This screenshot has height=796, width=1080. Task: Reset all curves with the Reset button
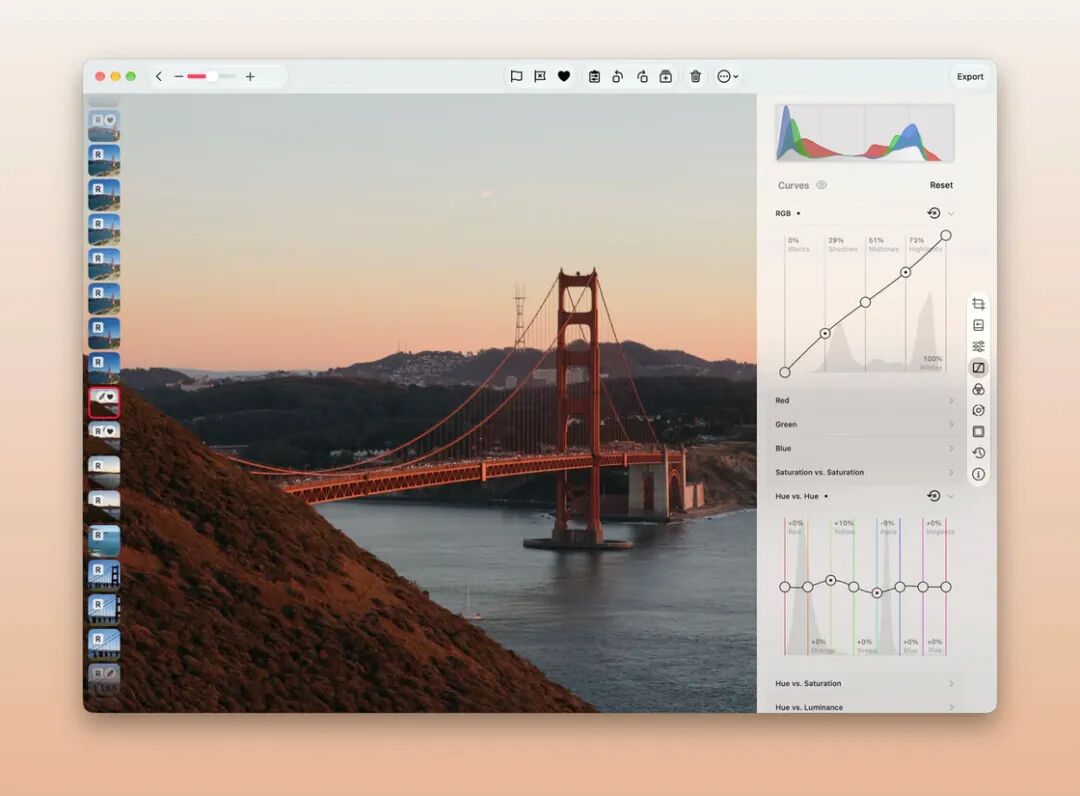pos(941,185)
